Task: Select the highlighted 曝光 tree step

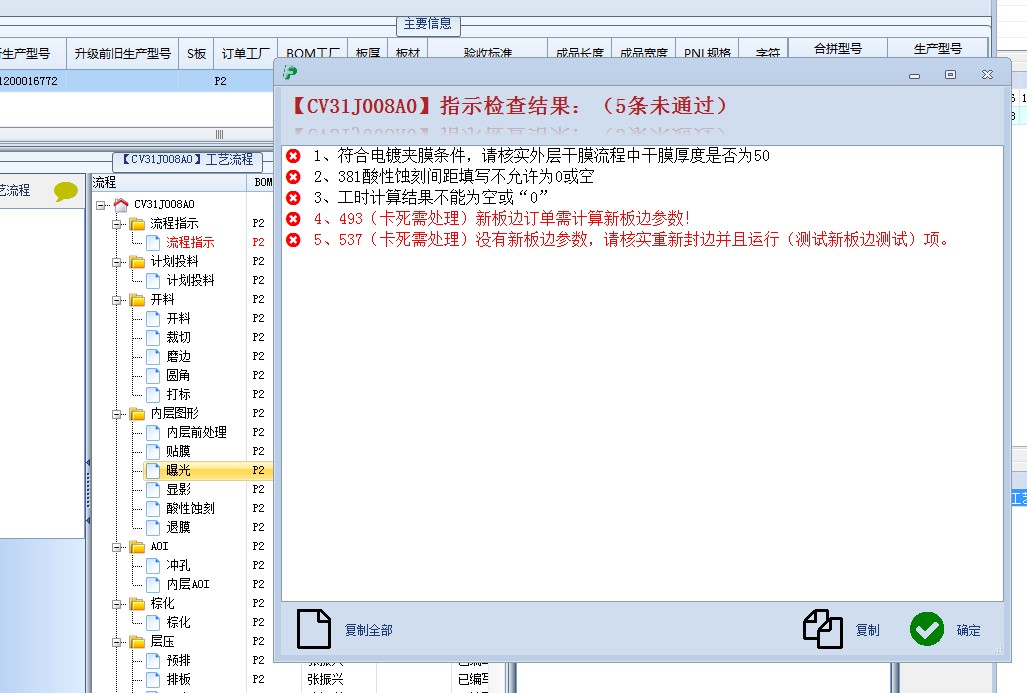Action: click(x=178, y=470)
